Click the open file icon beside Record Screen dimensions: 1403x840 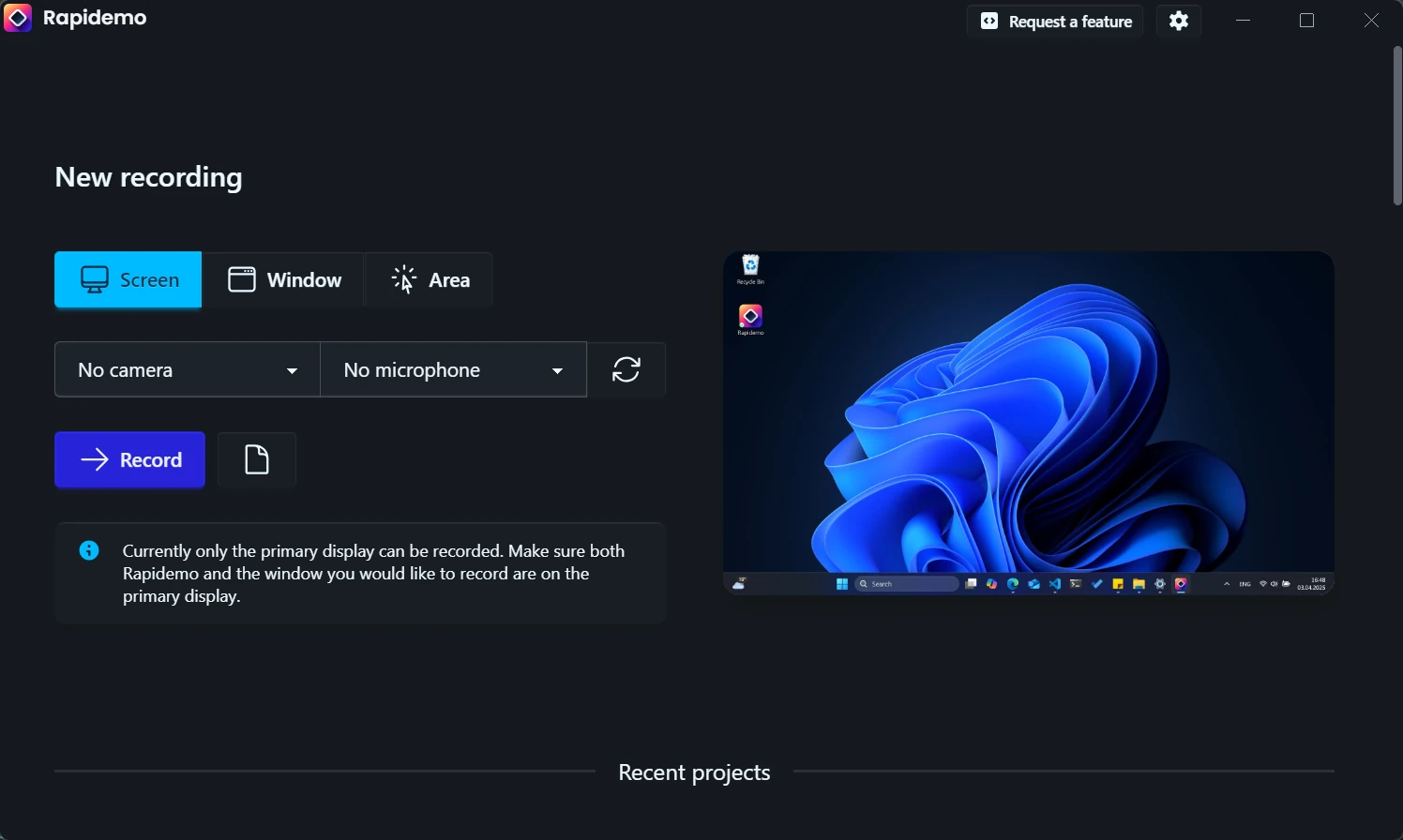[x=257, y=459]
